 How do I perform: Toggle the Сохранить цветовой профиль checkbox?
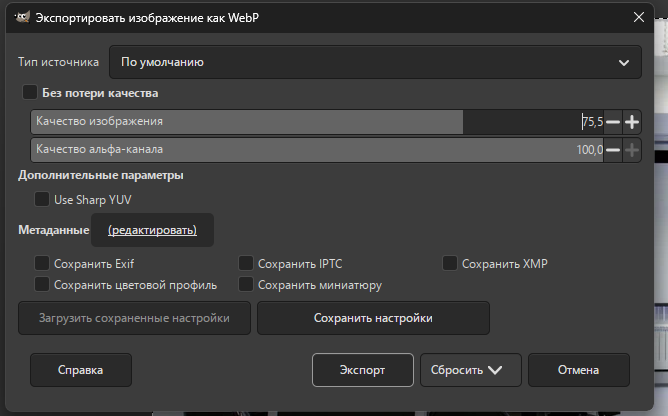tap(42, 284)
